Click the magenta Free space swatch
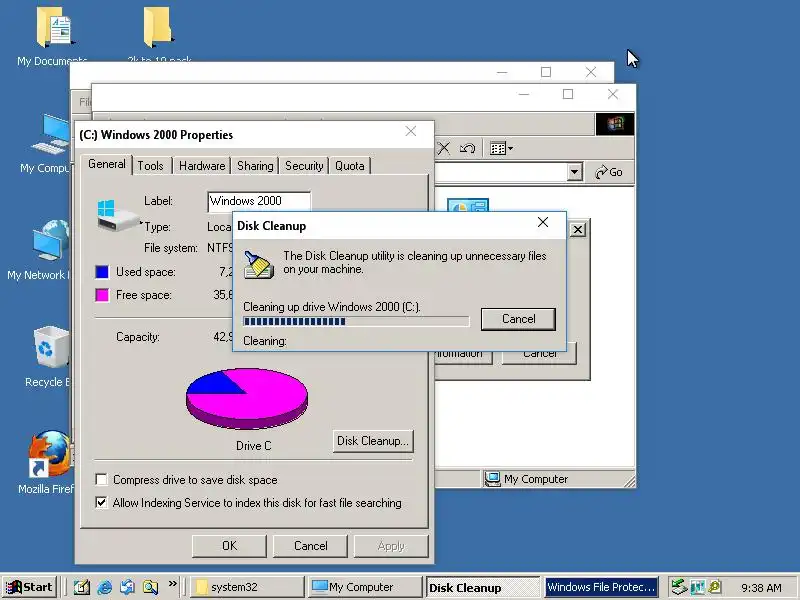The image size is (800, 600). tap(102, 295)
